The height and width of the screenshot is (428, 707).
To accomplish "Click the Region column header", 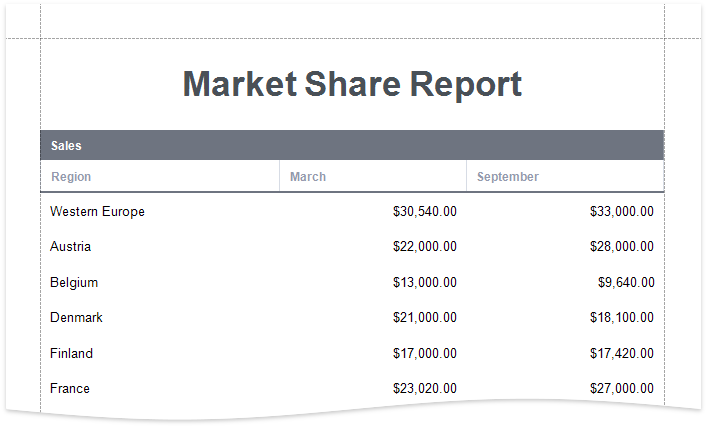I will point(71,177).
